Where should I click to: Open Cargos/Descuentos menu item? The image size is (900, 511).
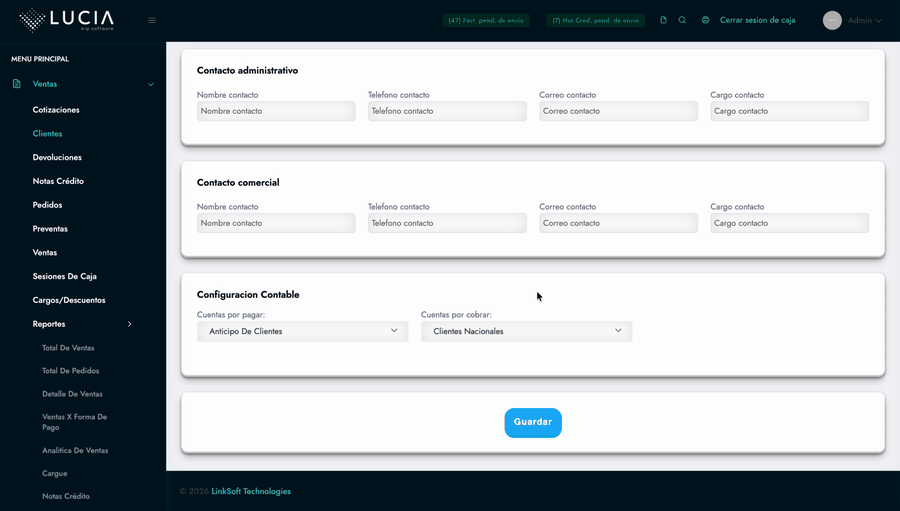click(x=69, y=300)
